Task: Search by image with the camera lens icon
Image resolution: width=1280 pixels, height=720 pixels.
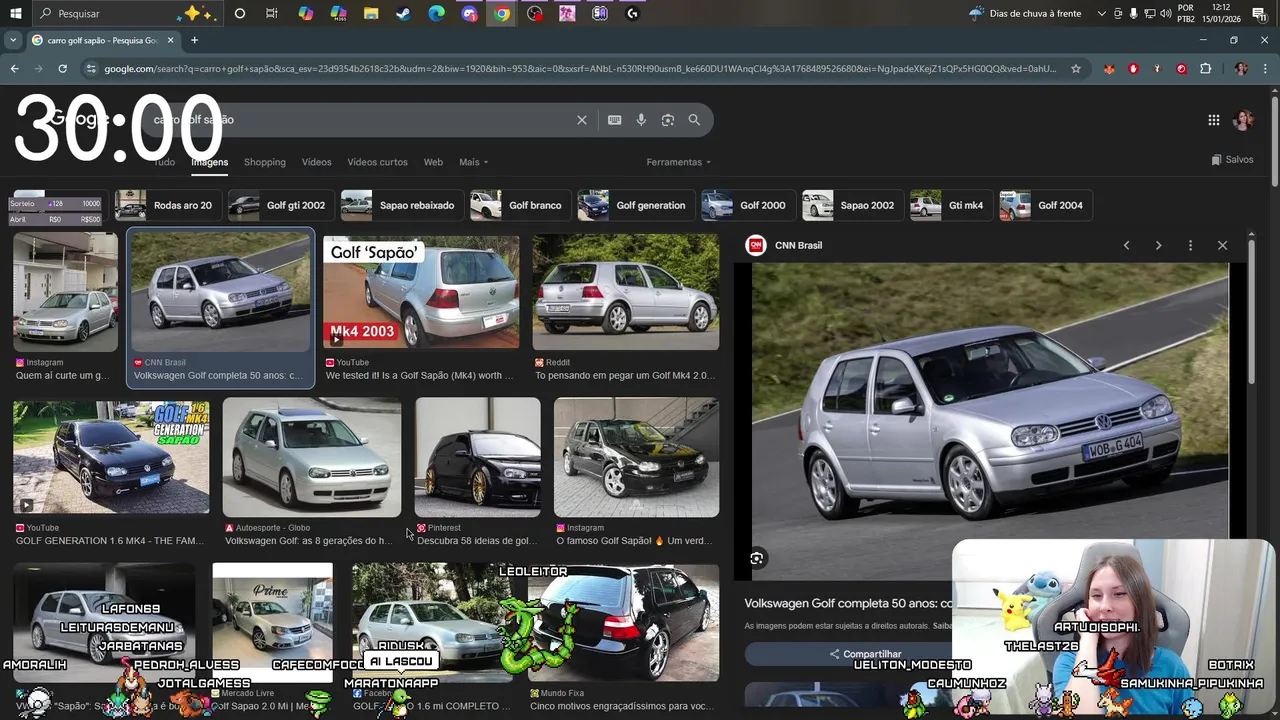Action: coord(668,120)
